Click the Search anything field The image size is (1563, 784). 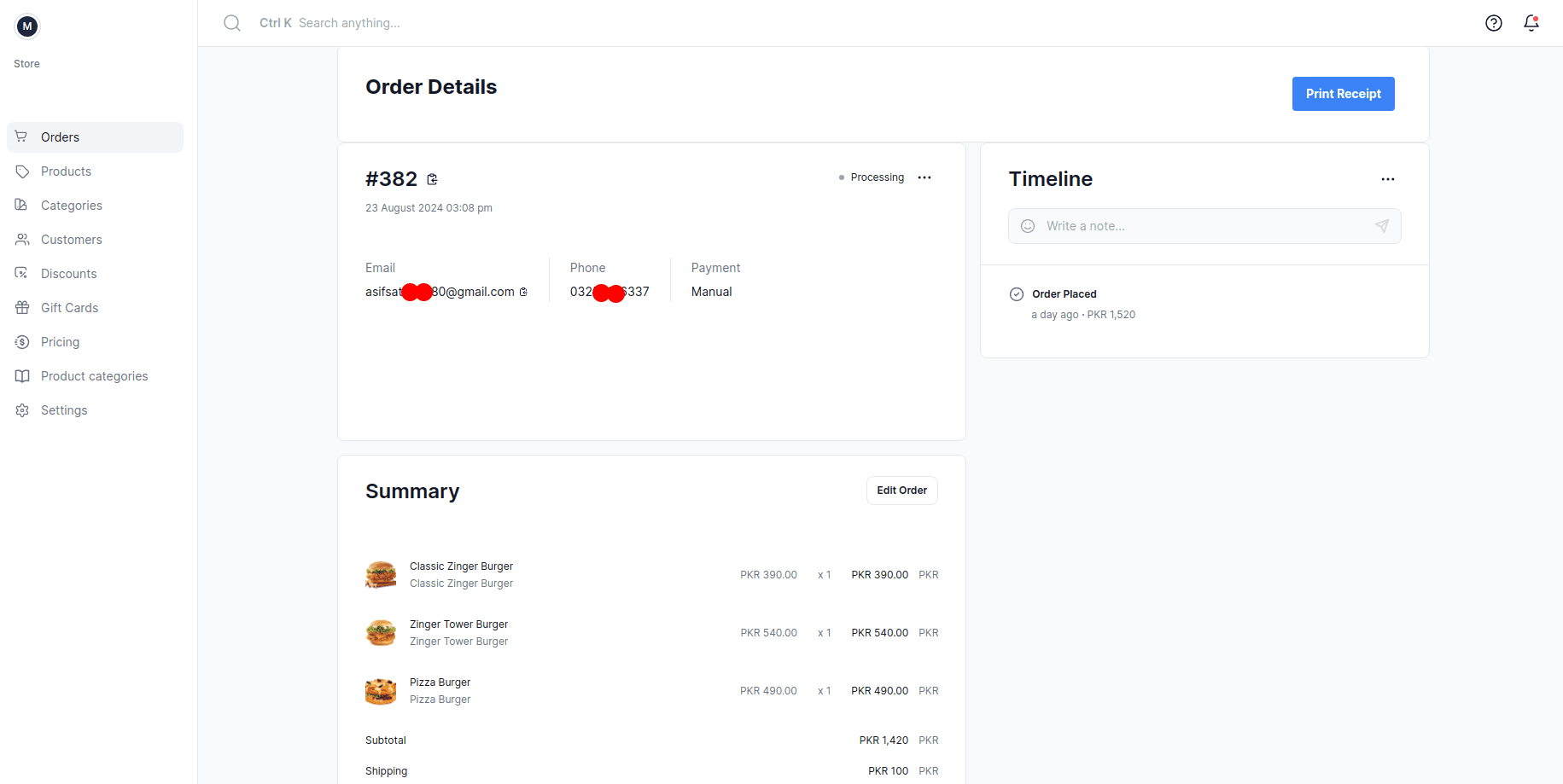(349, 23)
